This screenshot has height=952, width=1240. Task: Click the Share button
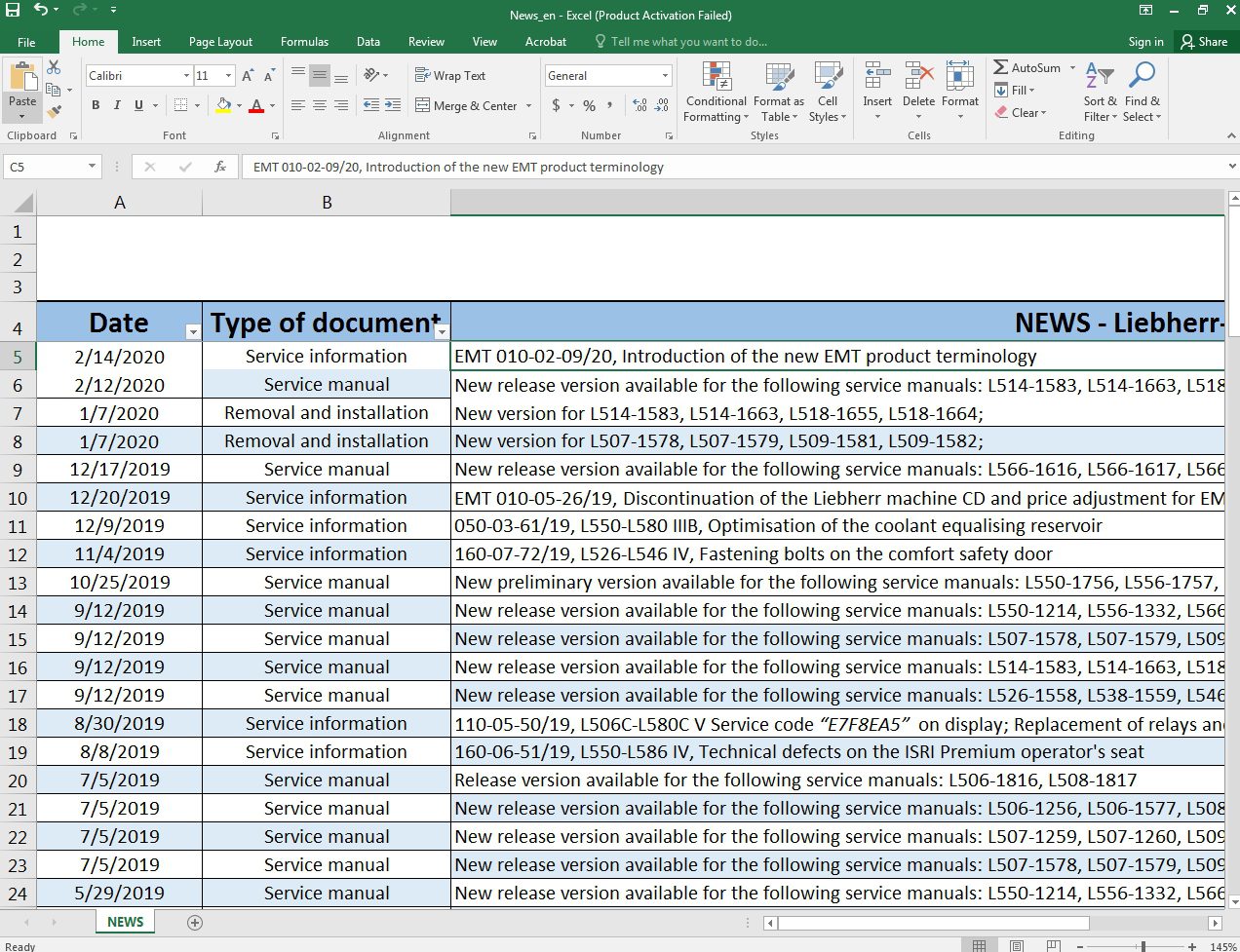click(1204, 41)
